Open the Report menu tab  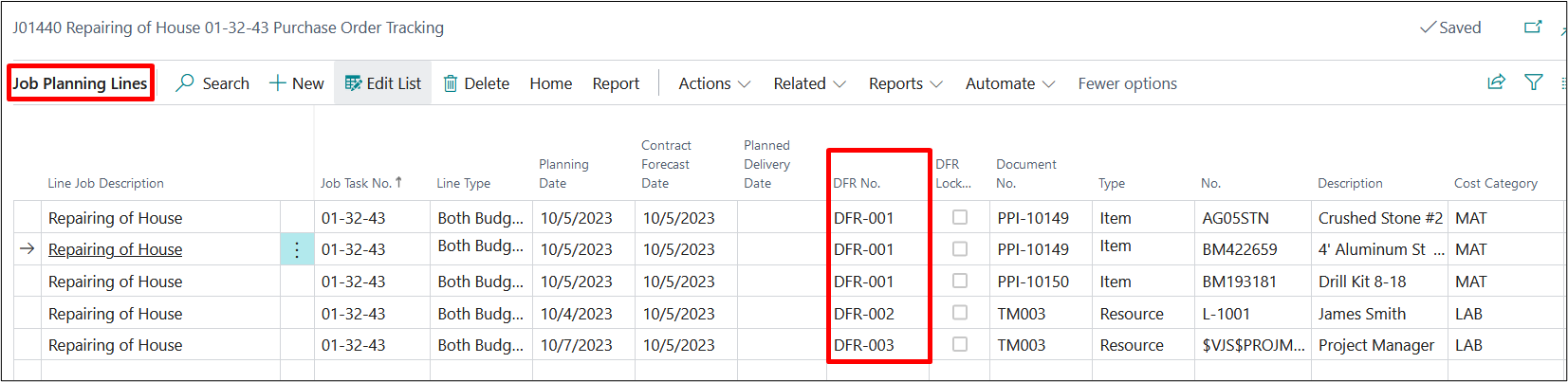click(616, 83)
